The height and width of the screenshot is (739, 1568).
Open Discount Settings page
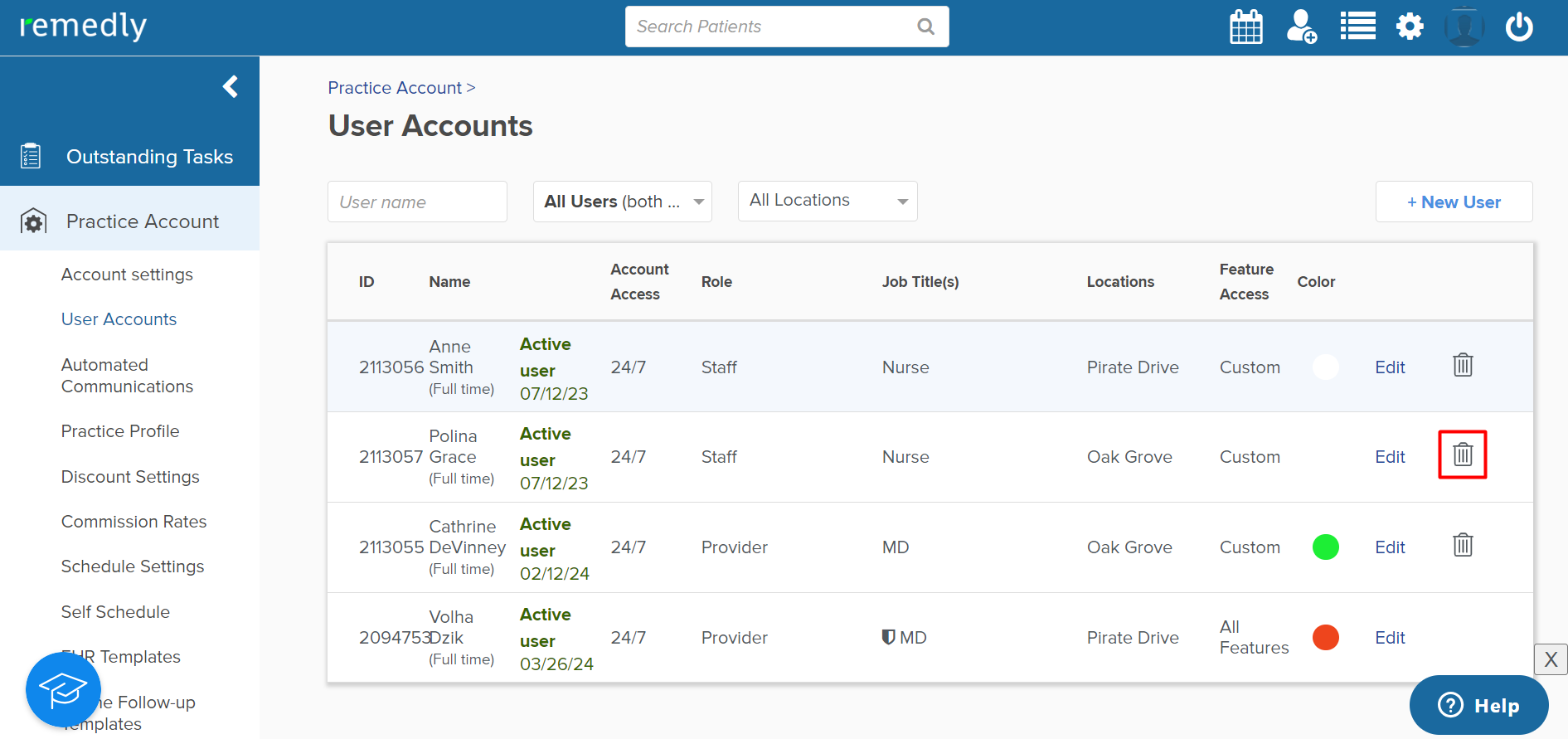(130, 477)
